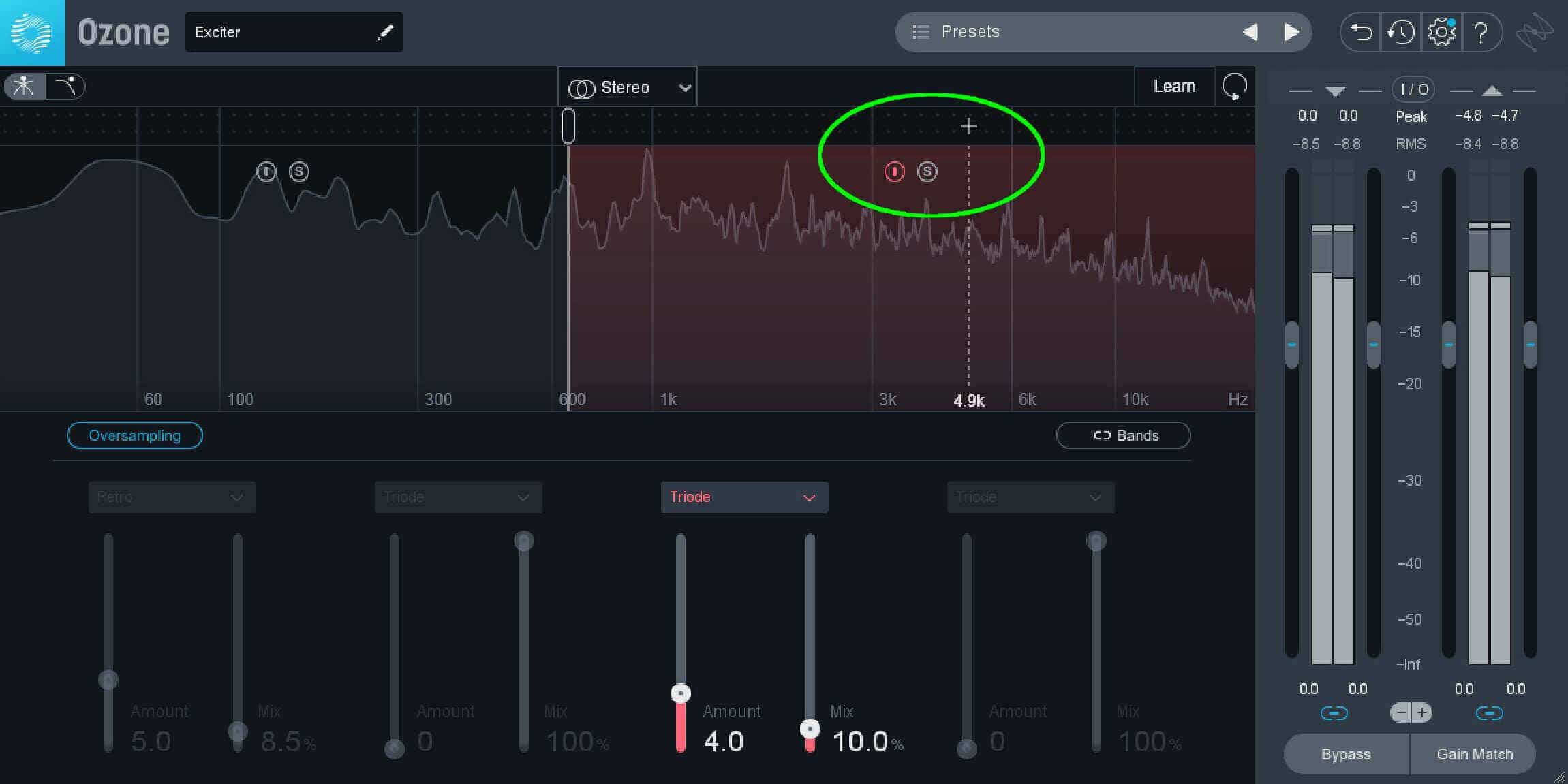Click the minus button below meters
1568x784 pixels.
[1400, 713]
